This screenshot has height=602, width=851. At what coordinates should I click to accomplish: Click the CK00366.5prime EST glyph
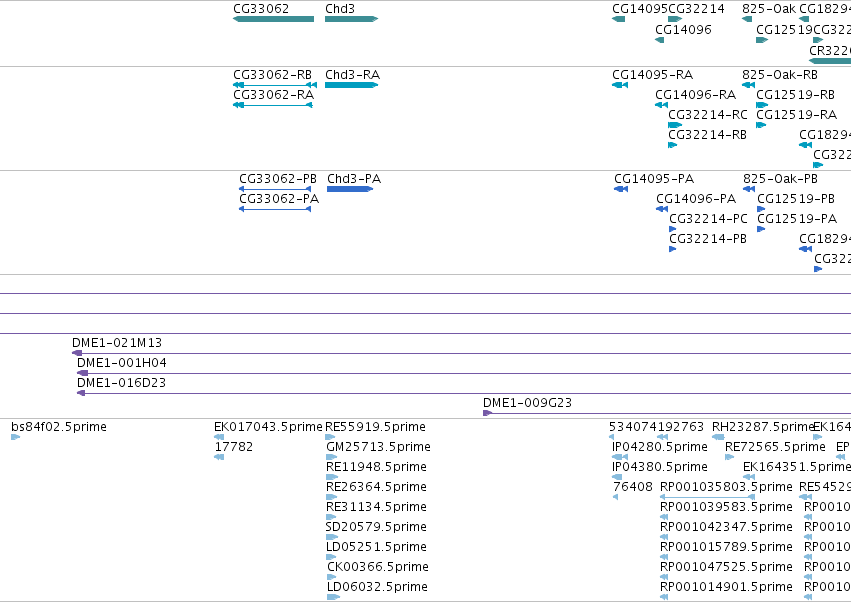tap(333, 578)
